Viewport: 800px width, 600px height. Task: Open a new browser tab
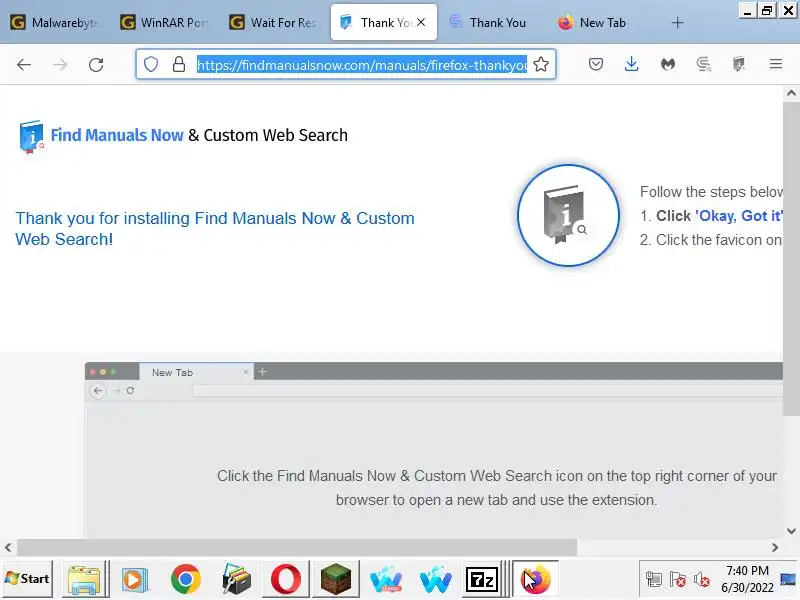pos(678,23)
